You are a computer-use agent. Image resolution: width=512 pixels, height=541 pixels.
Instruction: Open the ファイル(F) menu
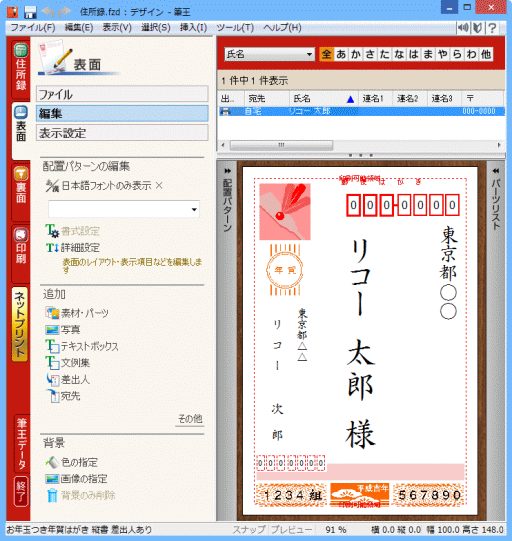[x=33, y=28]
